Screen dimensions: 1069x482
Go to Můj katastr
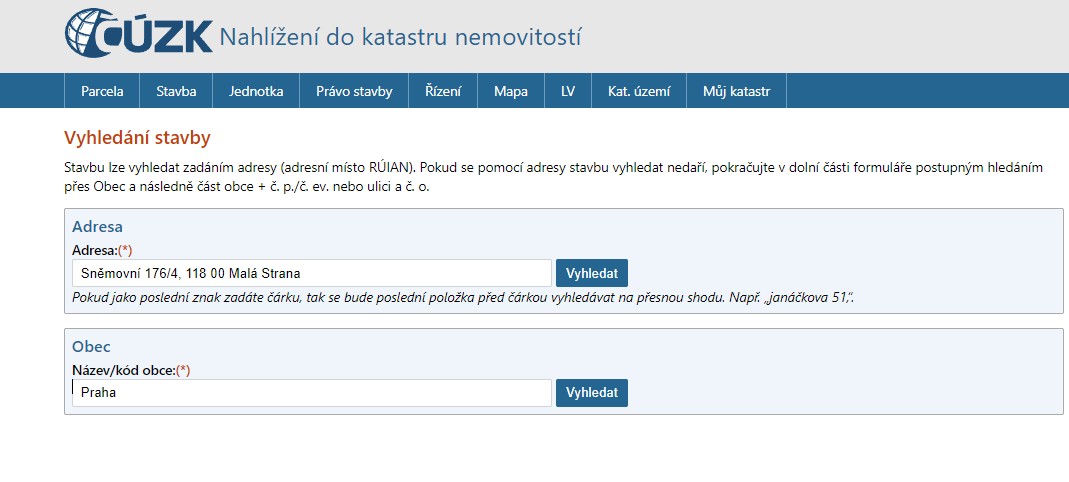(x=736, y=91)
